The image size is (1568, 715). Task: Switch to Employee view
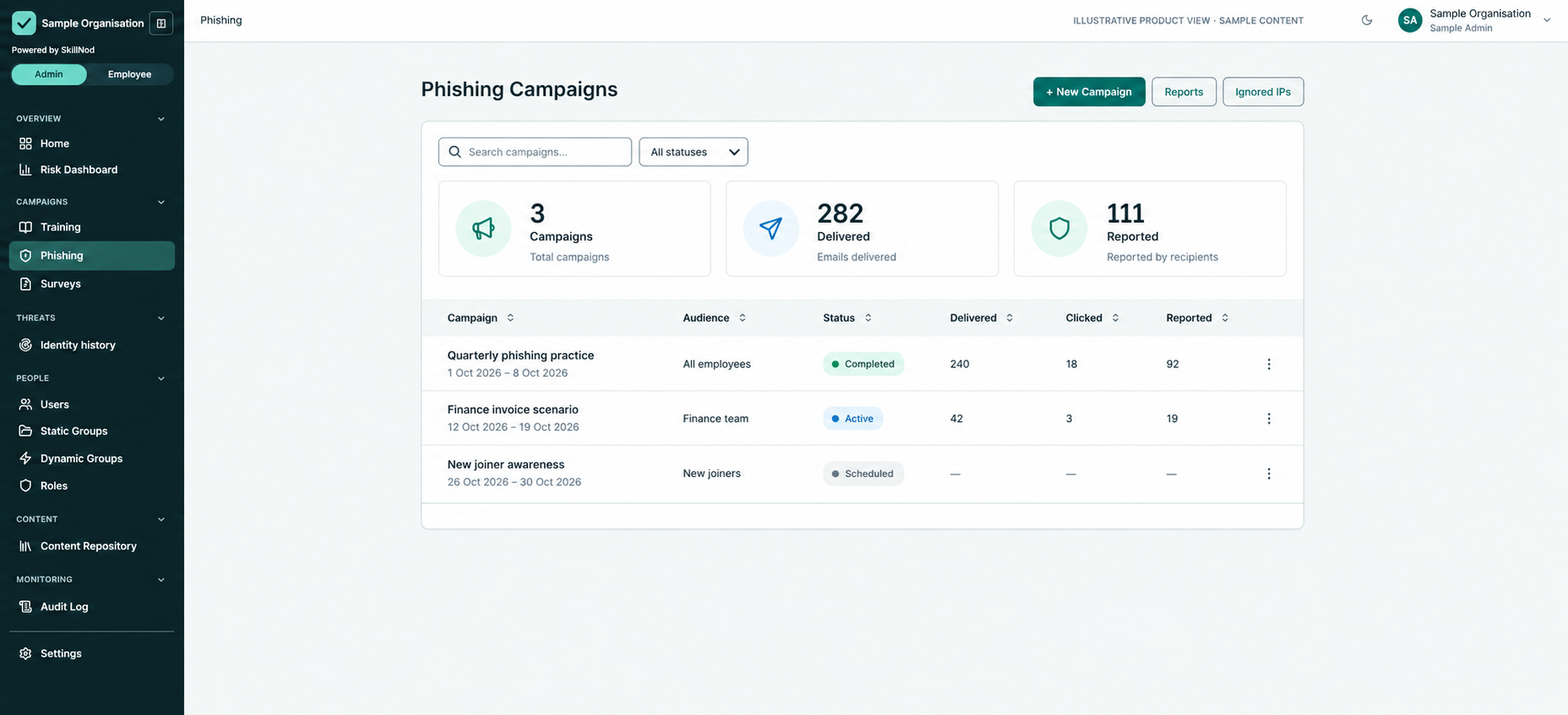click(x=129, y=74)
